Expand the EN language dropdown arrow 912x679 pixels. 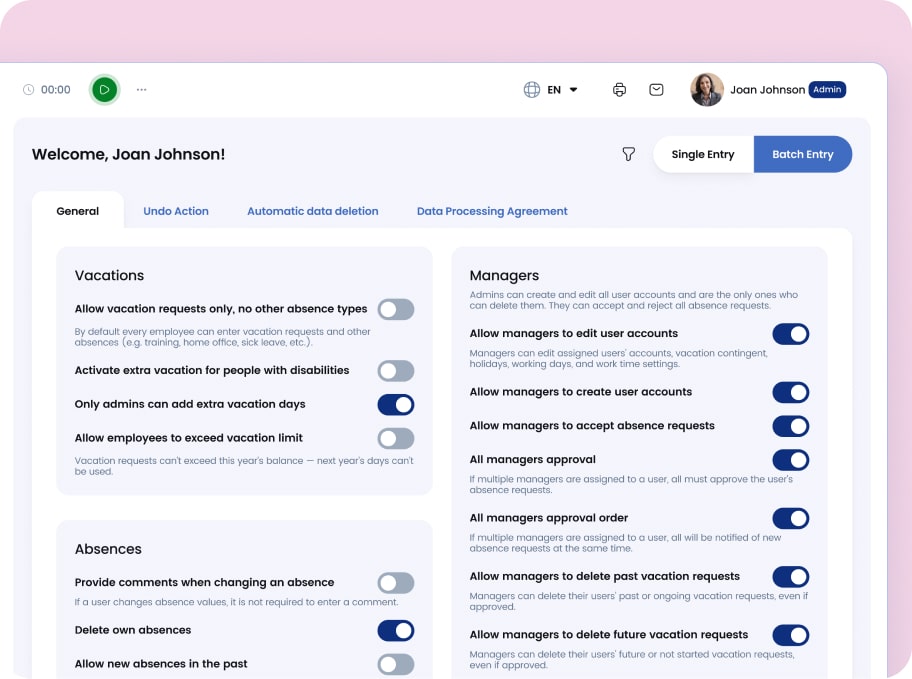[x=574, y=90]
